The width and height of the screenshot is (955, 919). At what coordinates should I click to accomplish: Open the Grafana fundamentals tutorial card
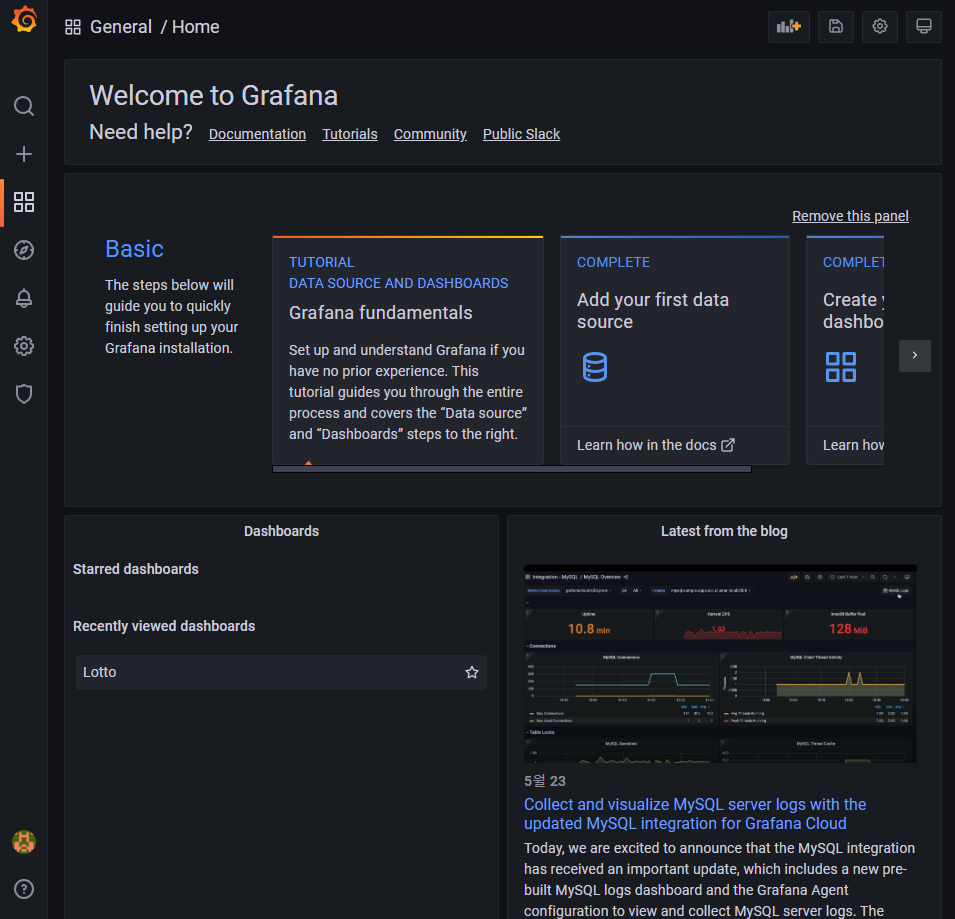coord(407,350)
